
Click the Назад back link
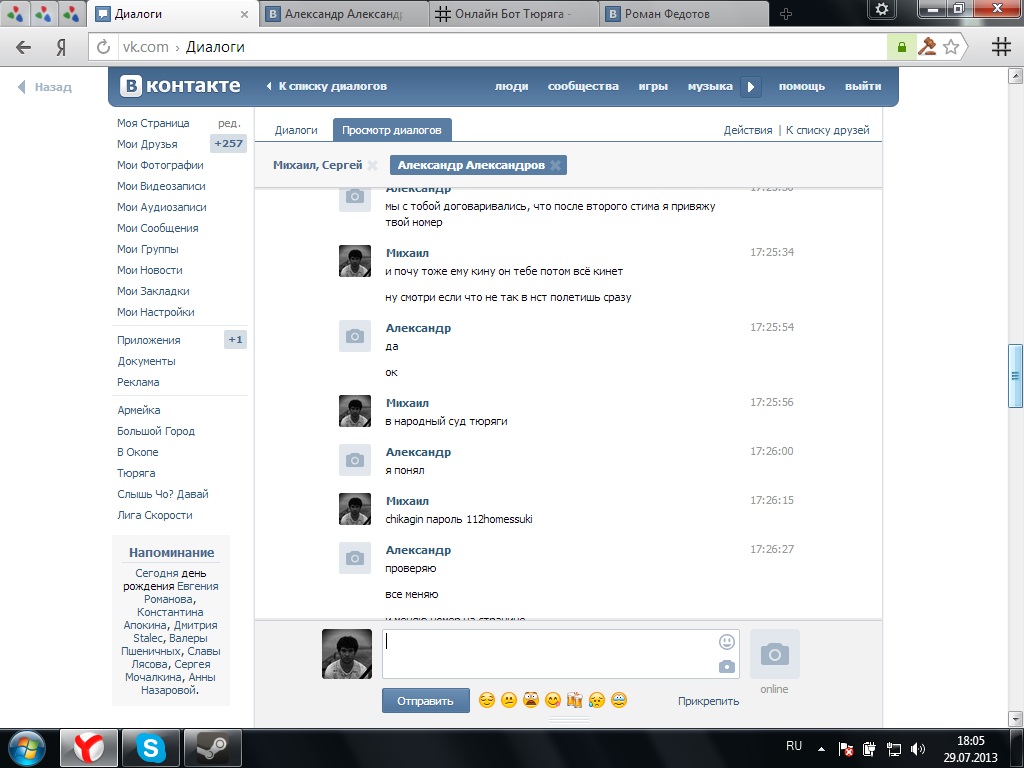coord(44,87)
